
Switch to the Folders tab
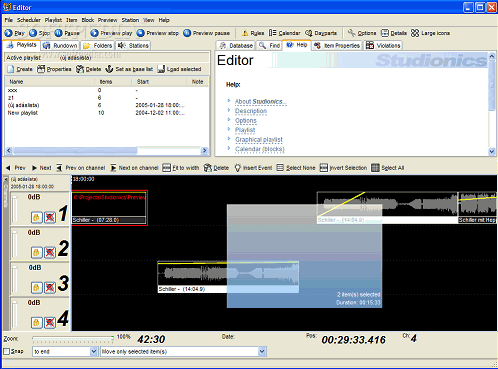point(98,45)
